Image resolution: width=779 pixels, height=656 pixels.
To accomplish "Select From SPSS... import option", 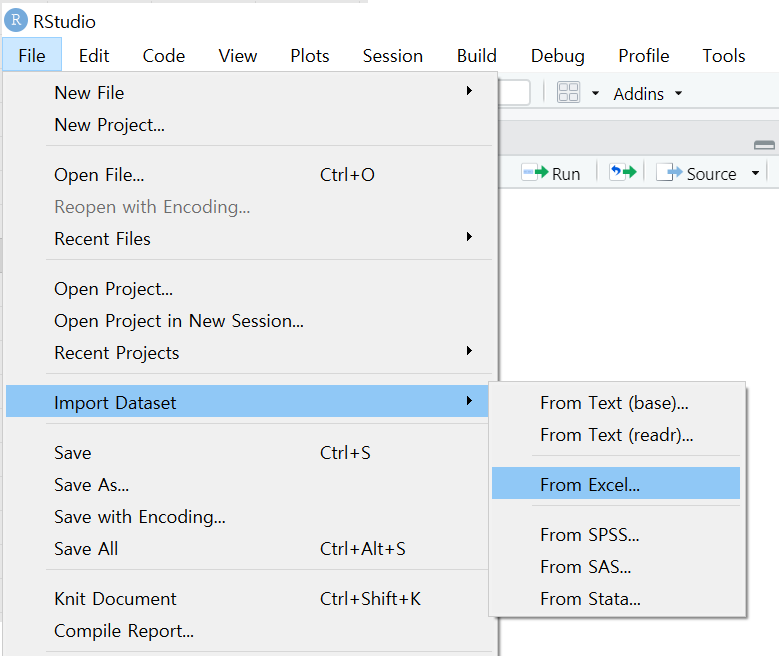I will (x=616, y=535).
